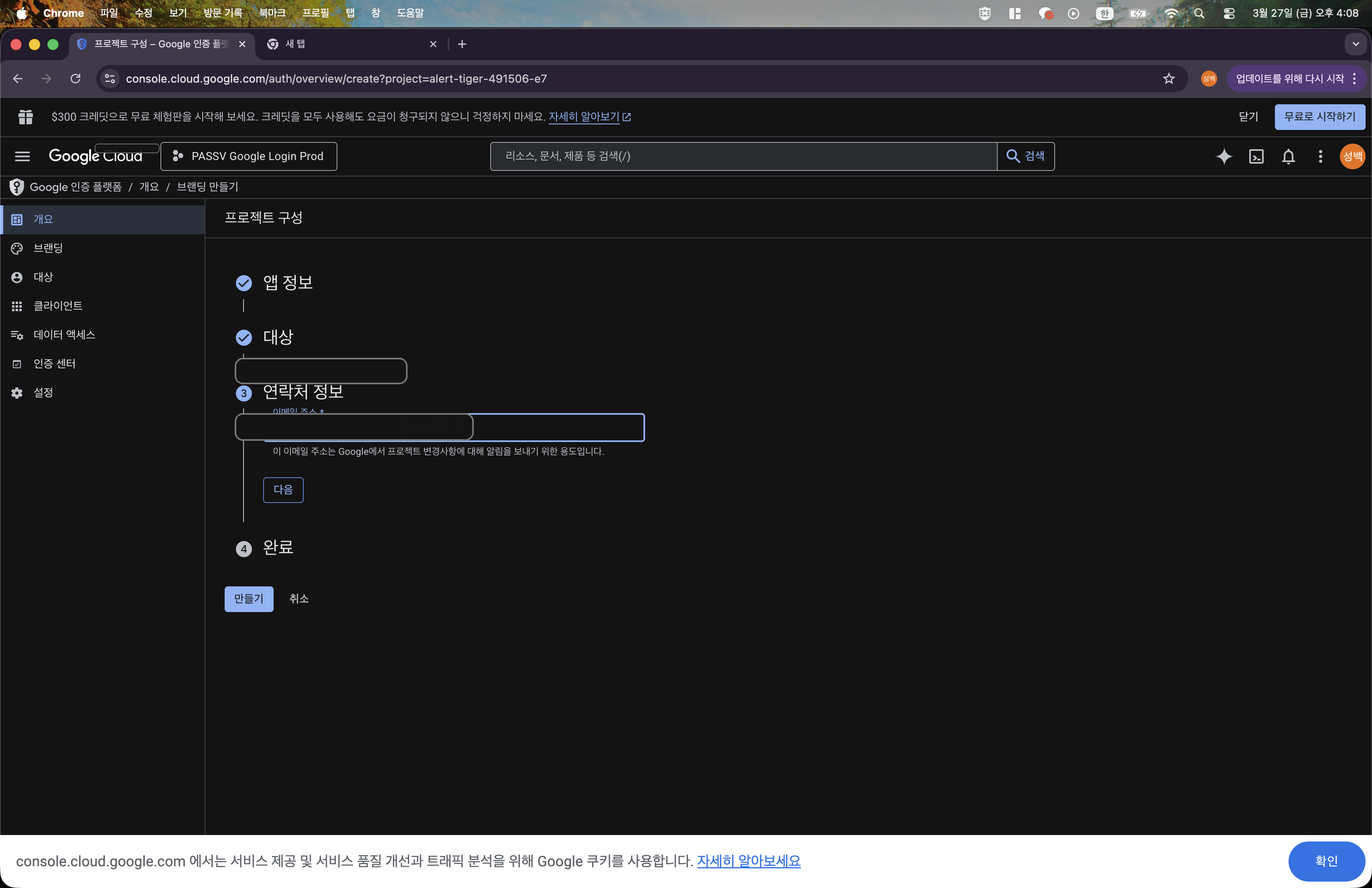Expand the Chrome tab search chevron
This screenshot has height=888, width=1372.
(1355, 45)
